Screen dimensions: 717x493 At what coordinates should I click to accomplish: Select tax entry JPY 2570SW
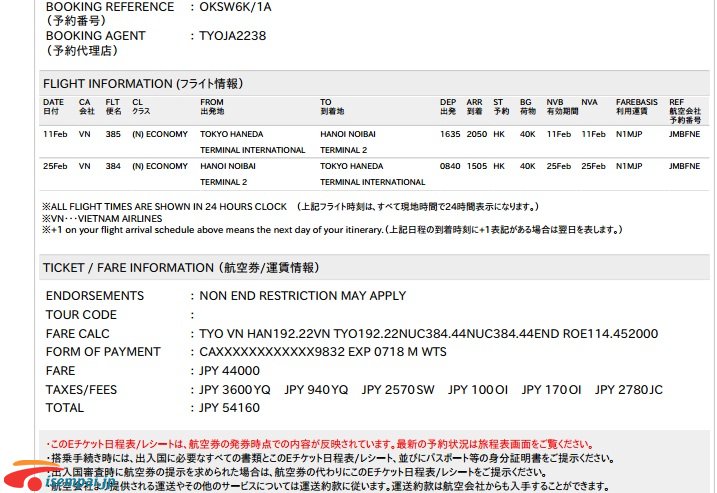coord(398,390)
